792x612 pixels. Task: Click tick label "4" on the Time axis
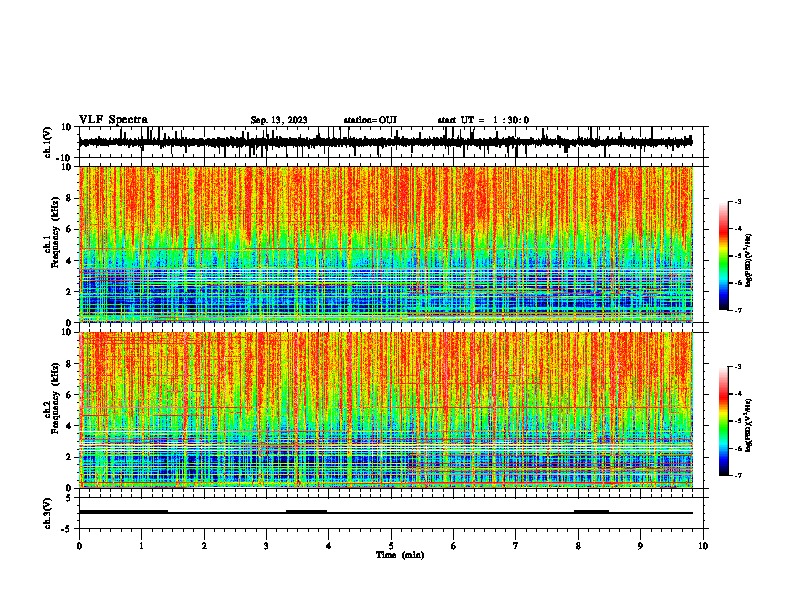click(329, 546)
